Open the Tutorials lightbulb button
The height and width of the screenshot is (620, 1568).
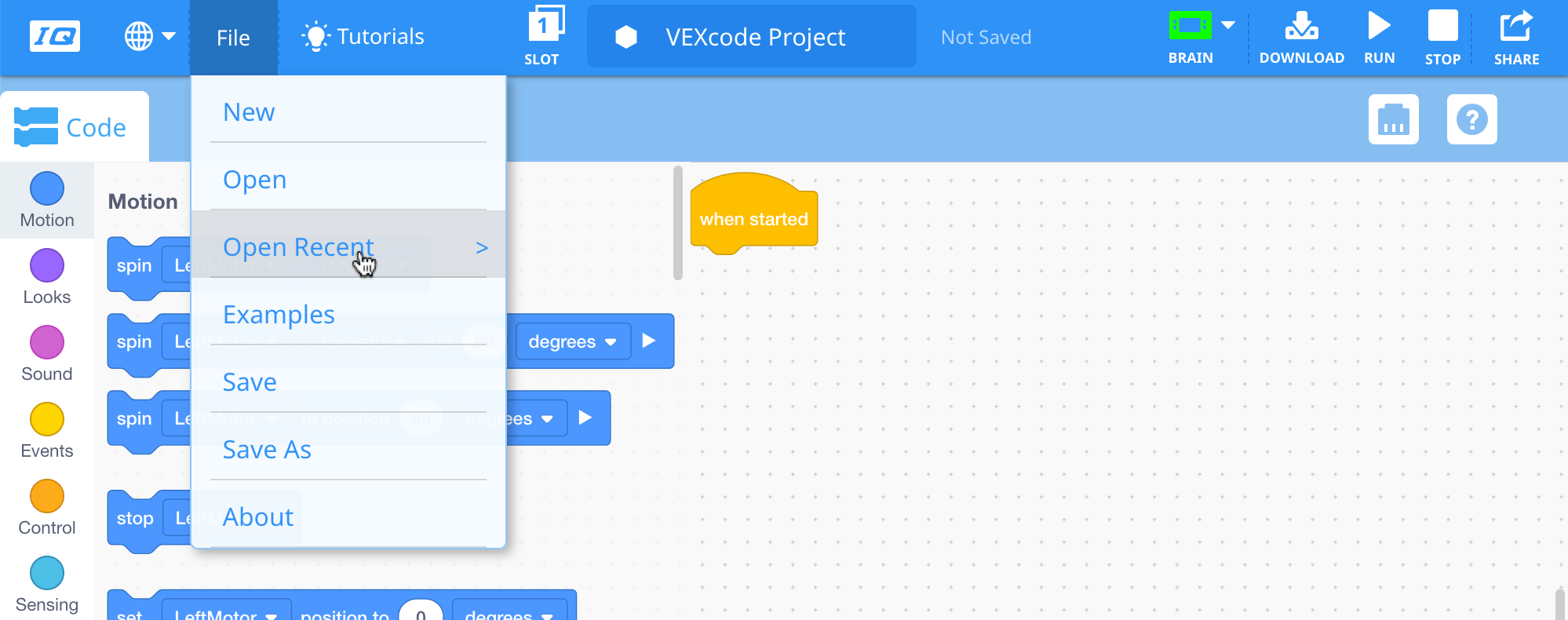pos(363,37)
